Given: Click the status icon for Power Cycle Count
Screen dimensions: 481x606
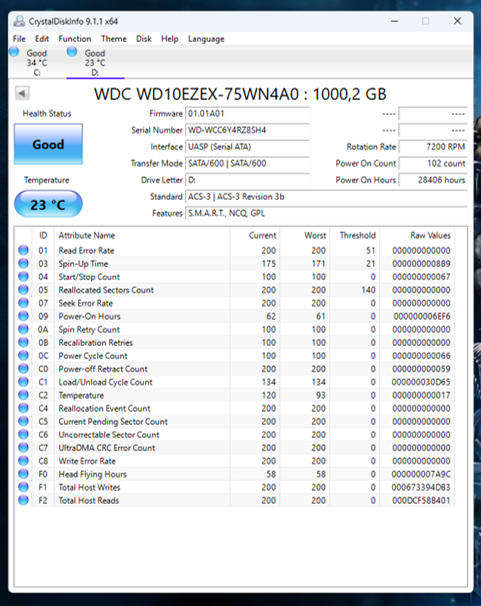Looking at the screenshot, I should (23, 355).
